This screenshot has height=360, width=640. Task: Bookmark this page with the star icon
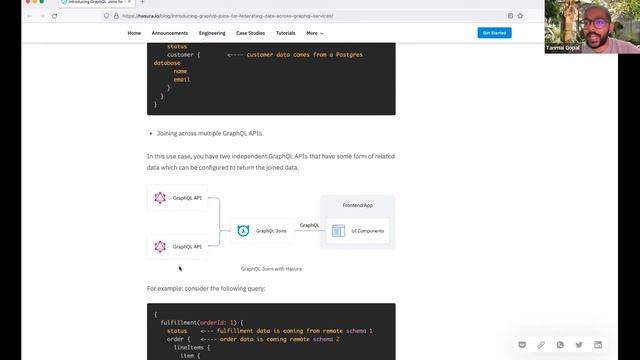pos(520,16)
